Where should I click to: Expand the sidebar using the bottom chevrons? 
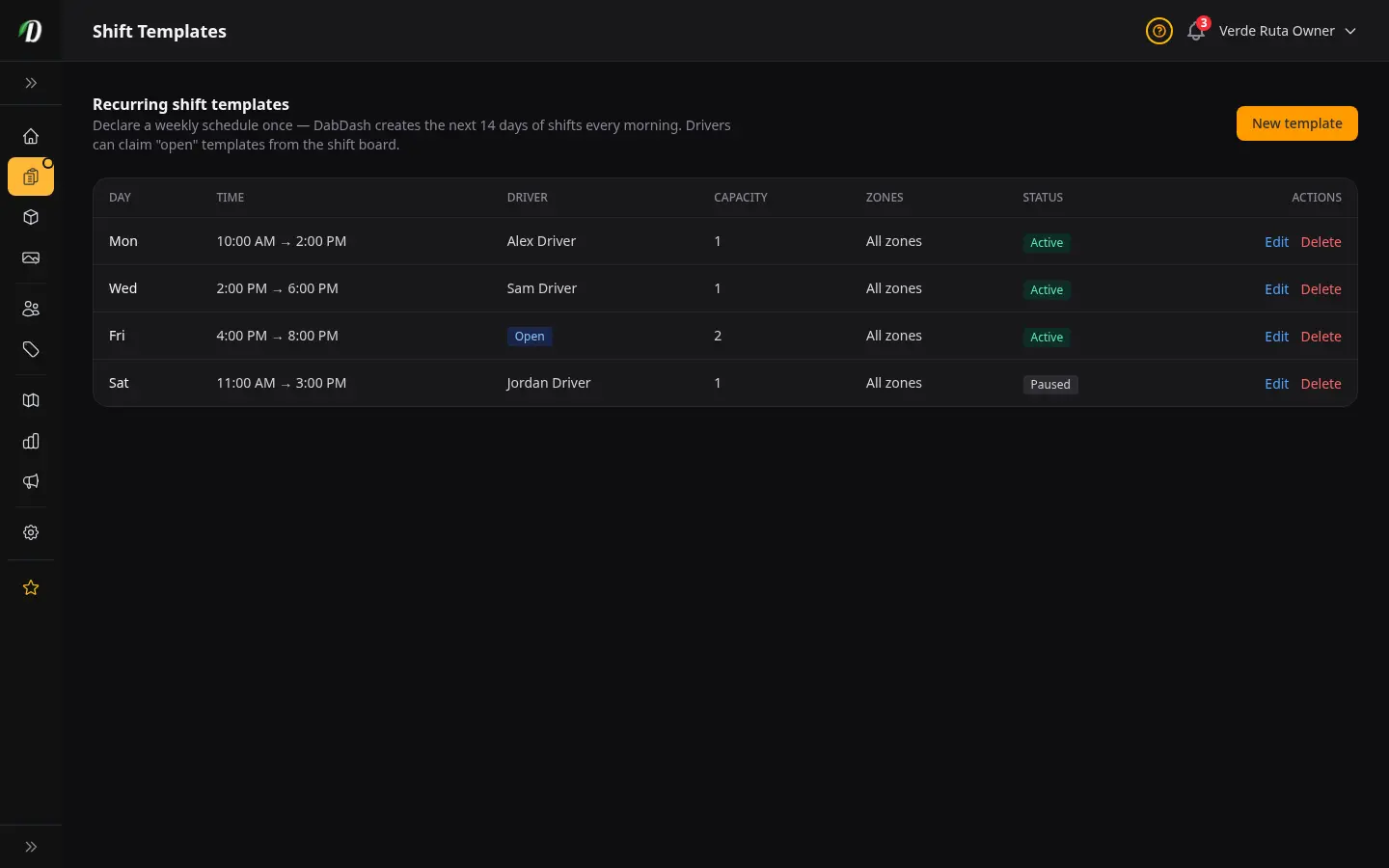click(31, 847)
